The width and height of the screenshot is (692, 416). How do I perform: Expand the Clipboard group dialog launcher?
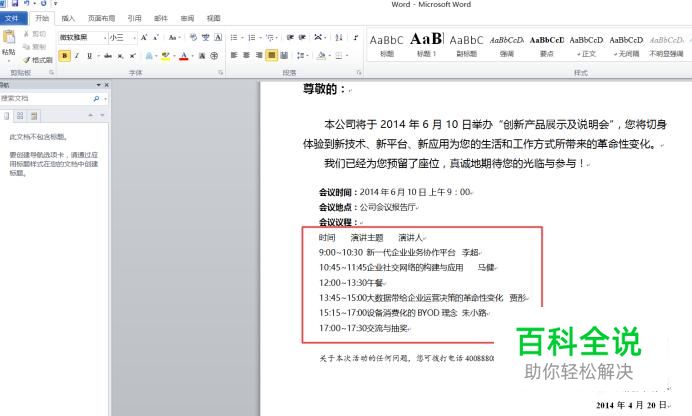click(52, 72)
